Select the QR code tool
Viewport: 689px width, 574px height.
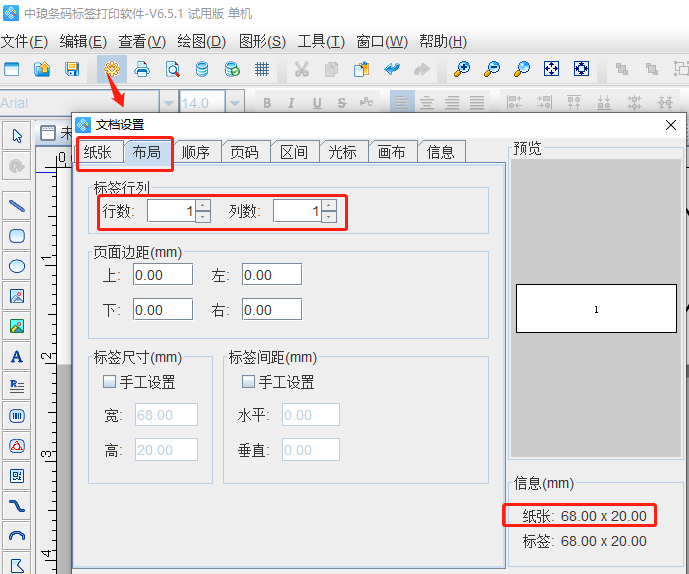[x=17, y=476]
